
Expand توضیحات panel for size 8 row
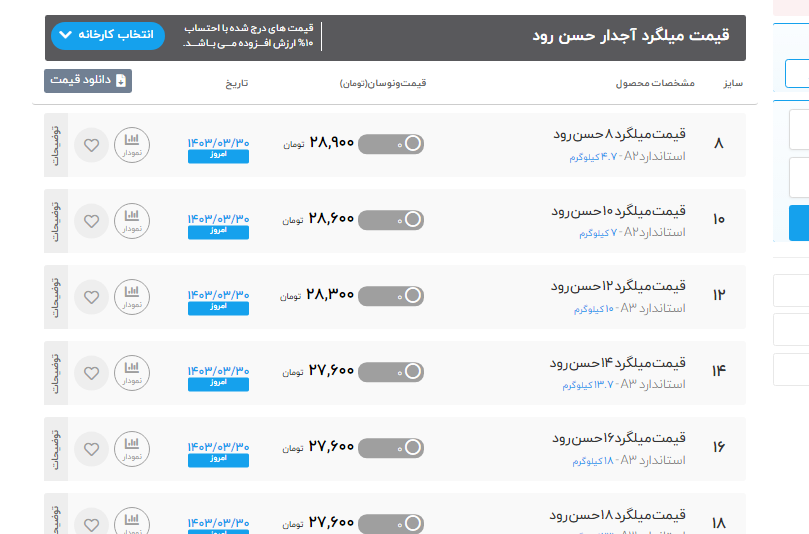[x=56, y=145]
